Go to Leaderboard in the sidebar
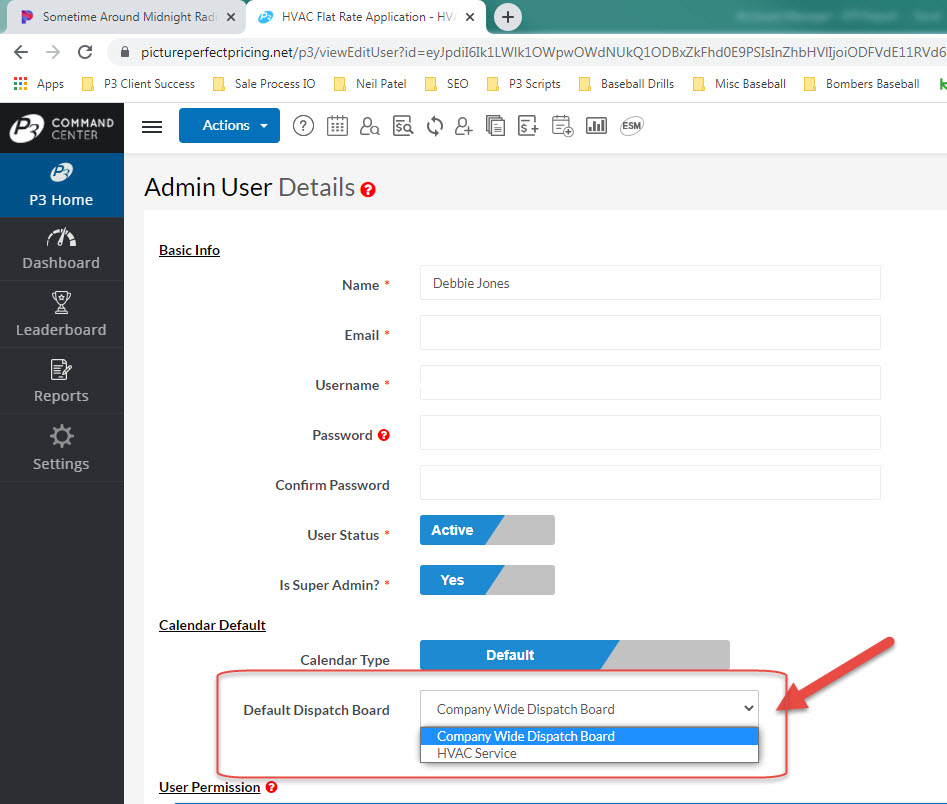Viewport: 947px width, 804px height. pos(61,315)
